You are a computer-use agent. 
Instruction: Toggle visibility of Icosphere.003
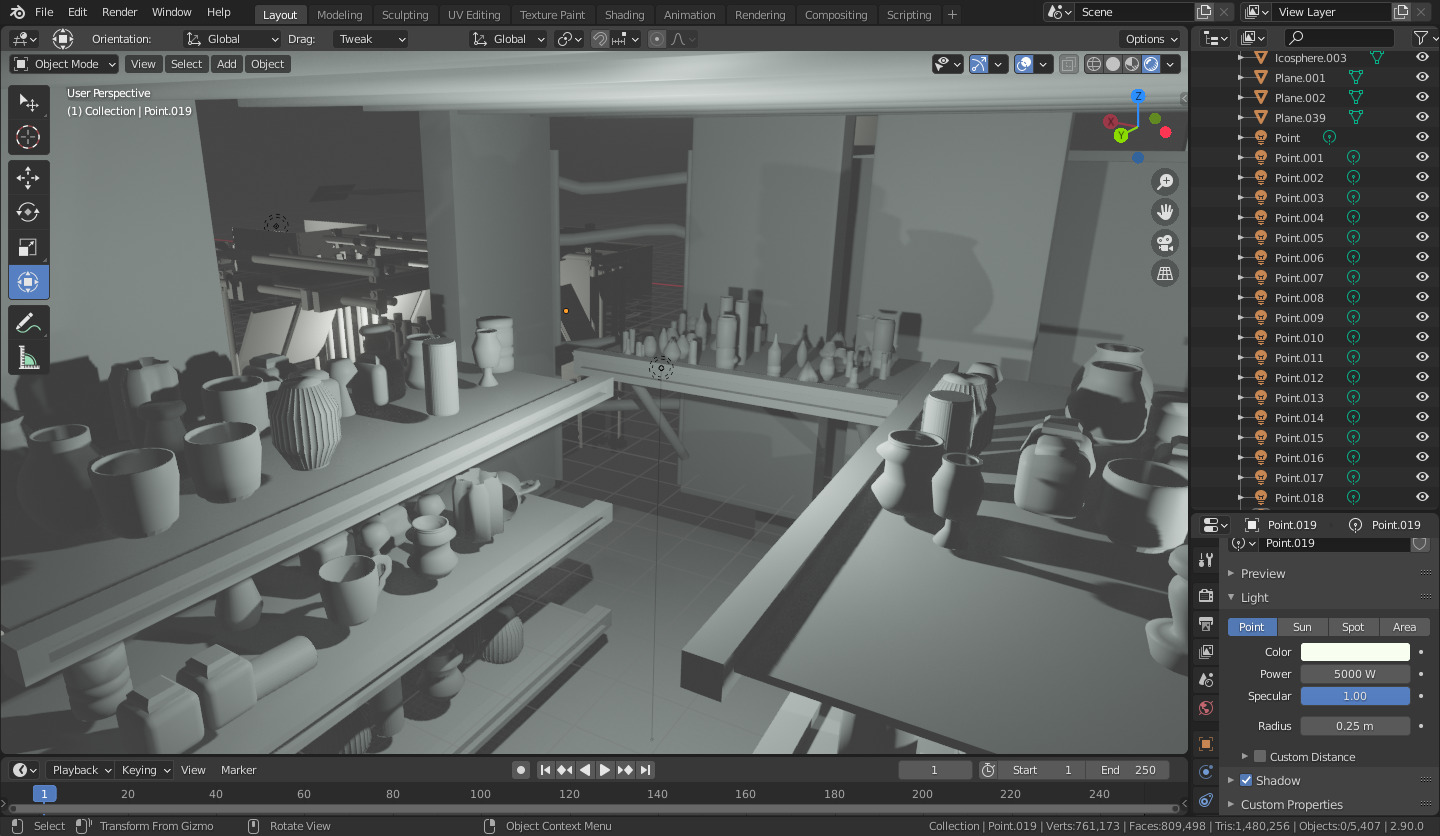1422,58
